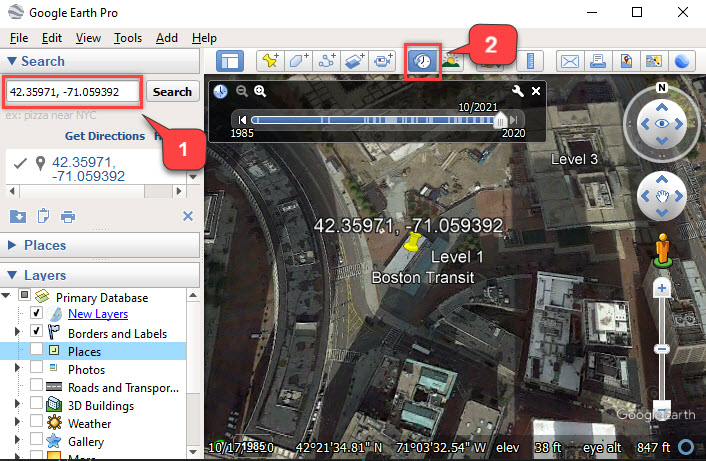Expand the Places panel
Viewport: 706px width, 461px height.
12,245
